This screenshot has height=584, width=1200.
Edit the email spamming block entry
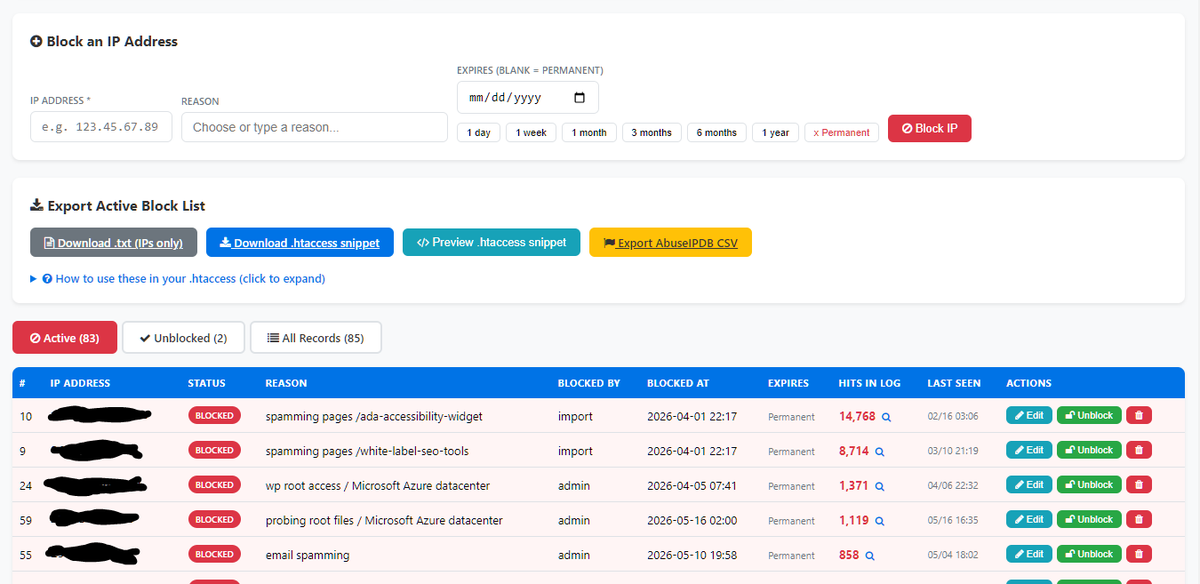(1029, 554)
